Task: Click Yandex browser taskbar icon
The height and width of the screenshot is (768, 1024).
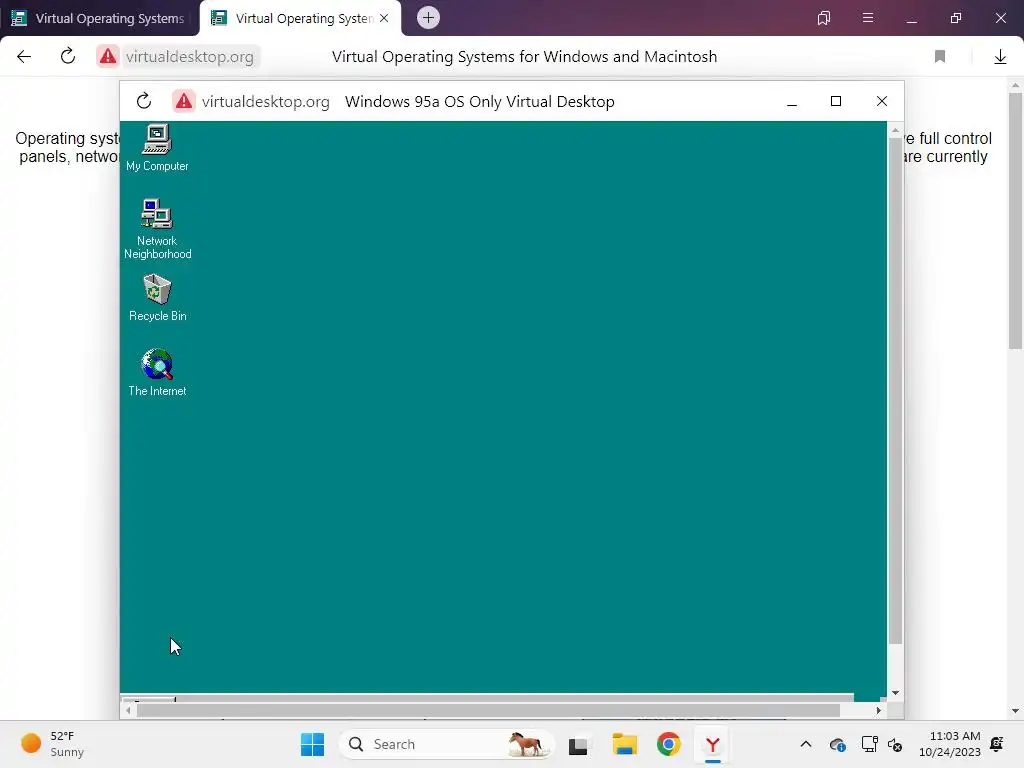Action: (x=712, y=744)
